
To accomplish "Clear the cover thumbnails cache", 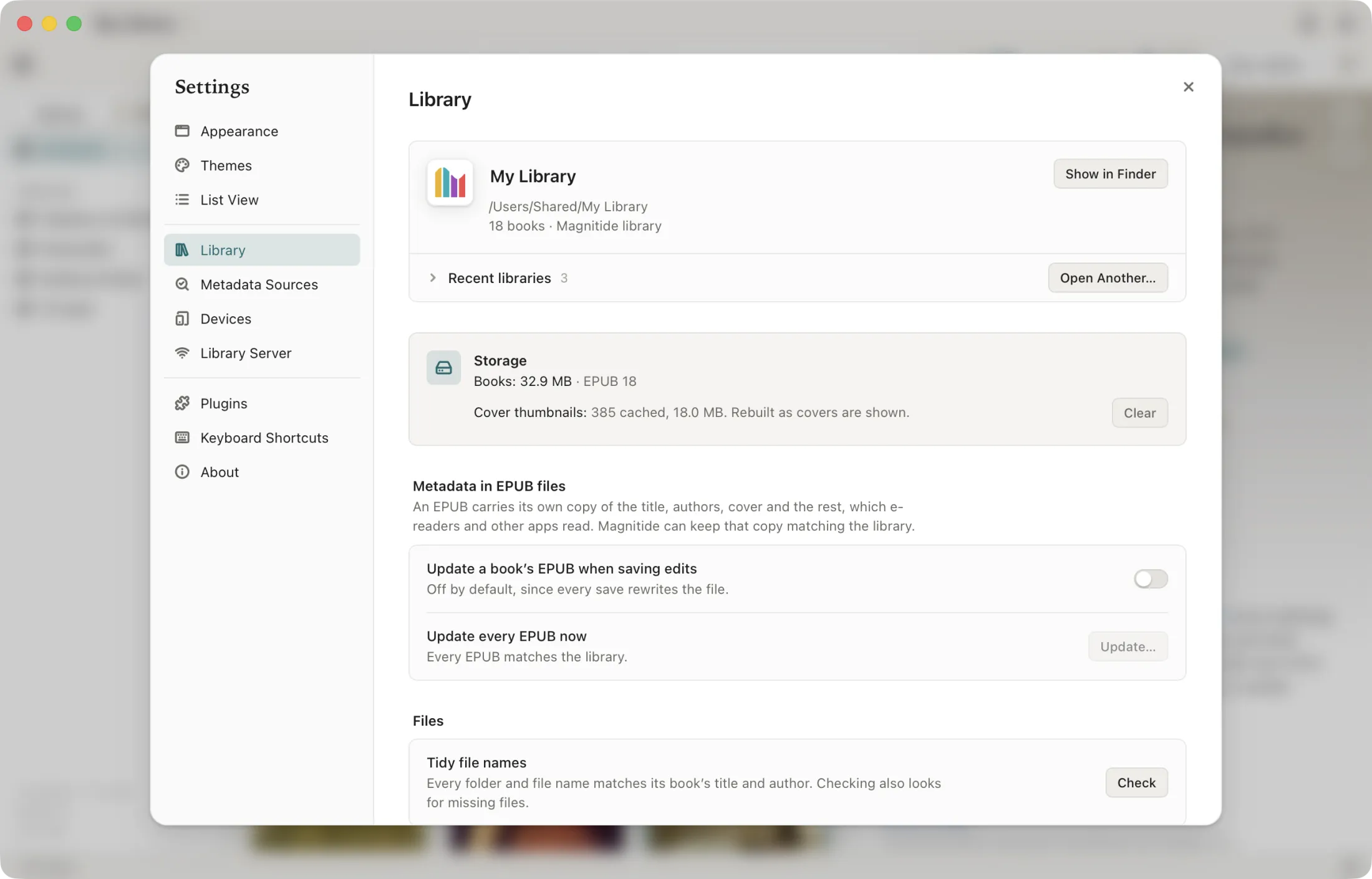I will pos(1139,413).
